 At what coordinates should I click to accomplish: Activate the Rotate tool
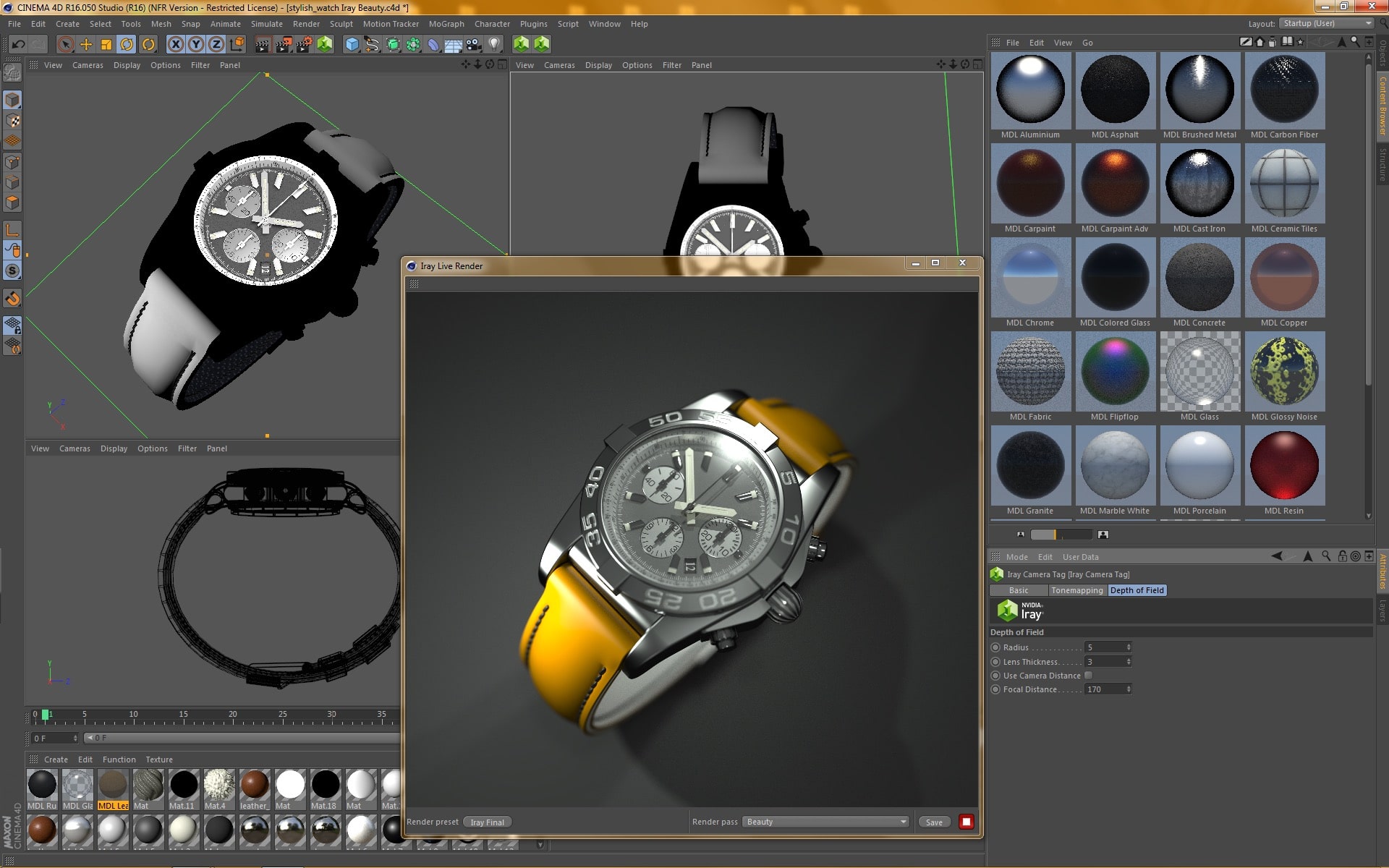(127, 45)
